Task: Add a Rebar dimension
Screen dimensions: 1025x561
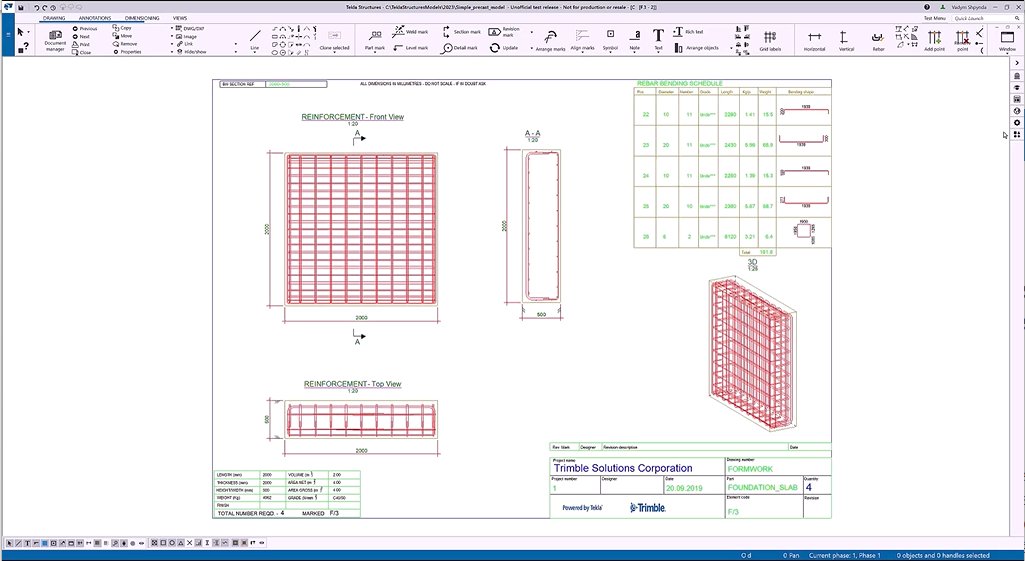Action: (878, 40)
